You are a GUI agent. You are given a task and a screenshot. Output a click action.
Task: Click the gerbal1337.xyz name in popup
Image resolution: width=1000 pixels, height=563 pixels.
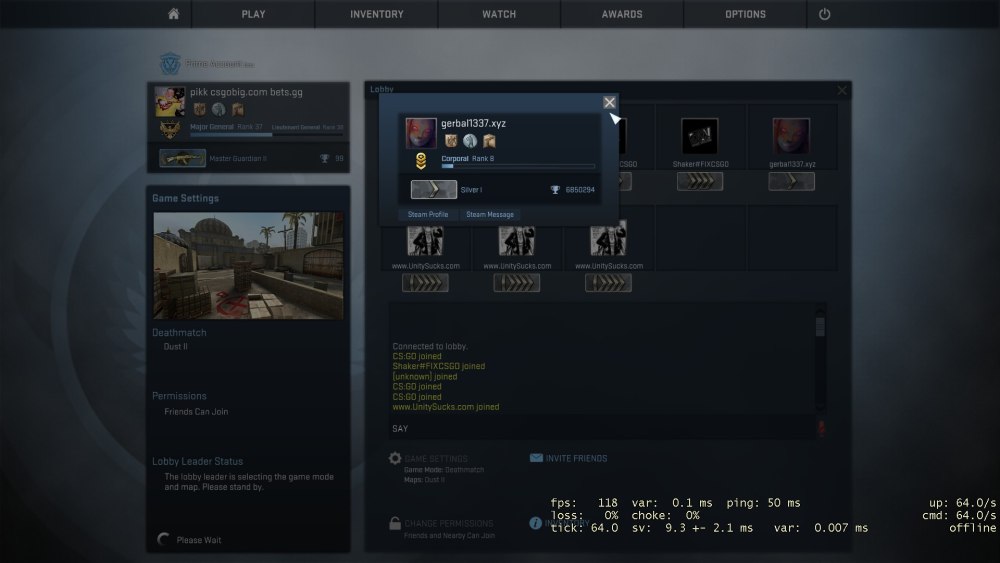pyautogui.click(x=473, y=123)
